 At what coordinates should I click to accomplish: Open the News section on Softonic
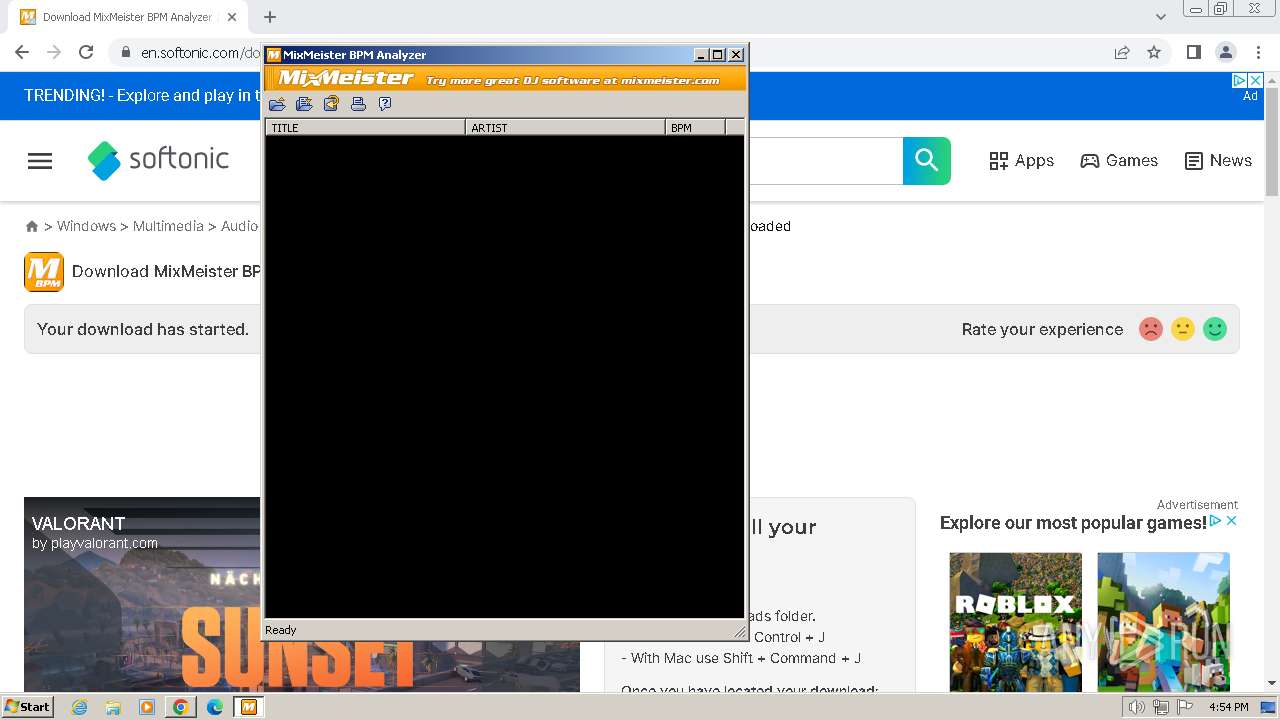click(1218, 161)
